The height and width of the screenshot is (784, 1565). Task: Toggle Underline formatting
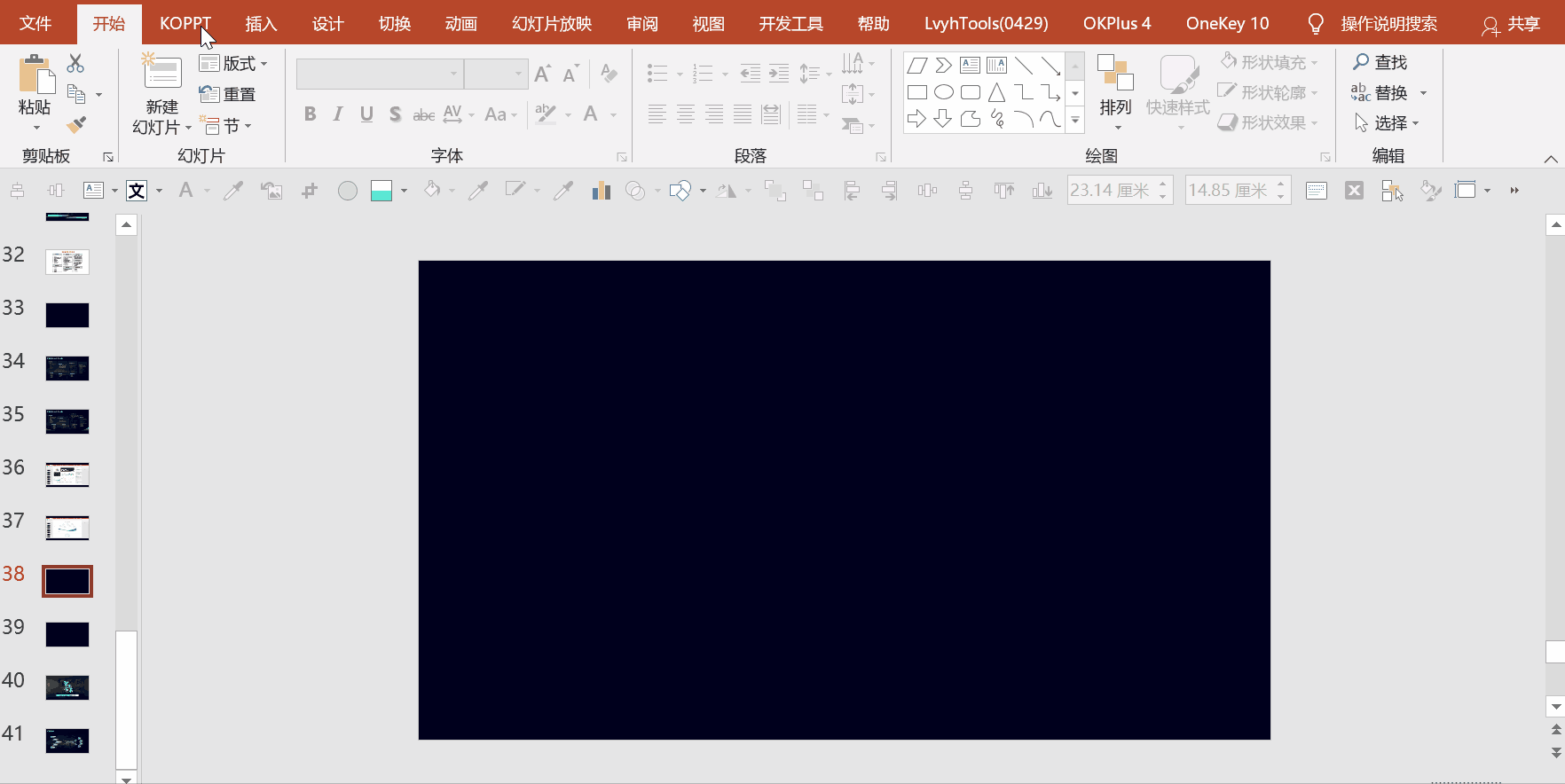(x=366, y=114)
